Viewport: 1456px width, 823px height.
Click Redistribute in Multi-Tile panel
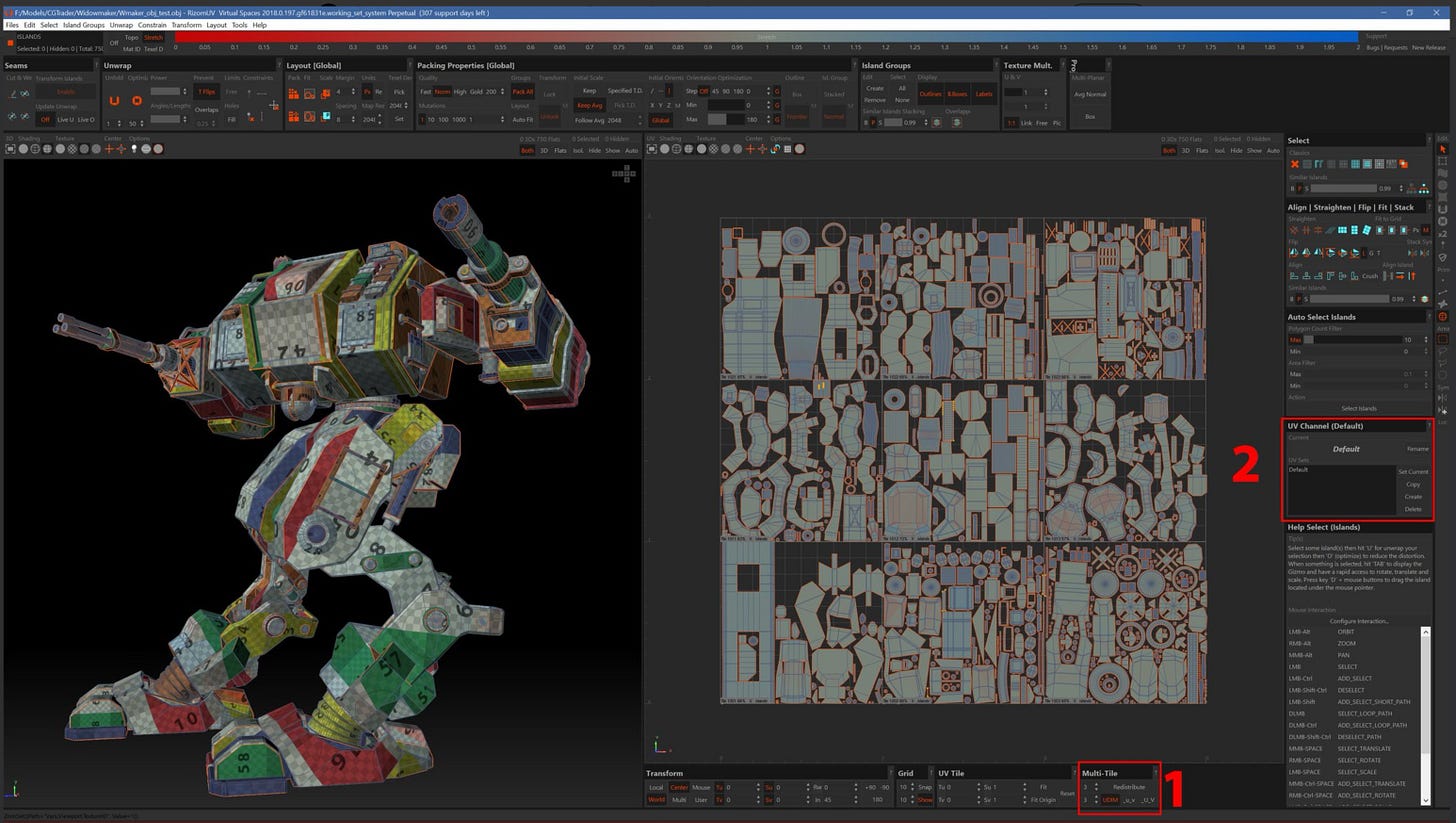pos(1129,787)
